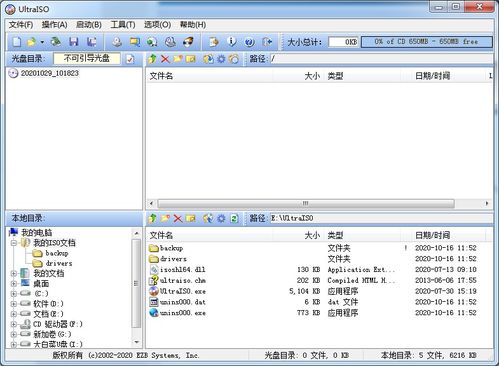The width and height of the screenshot is (499, 366).
Task: Click red X delete in disc pane
Action: [x=165, y=59]
